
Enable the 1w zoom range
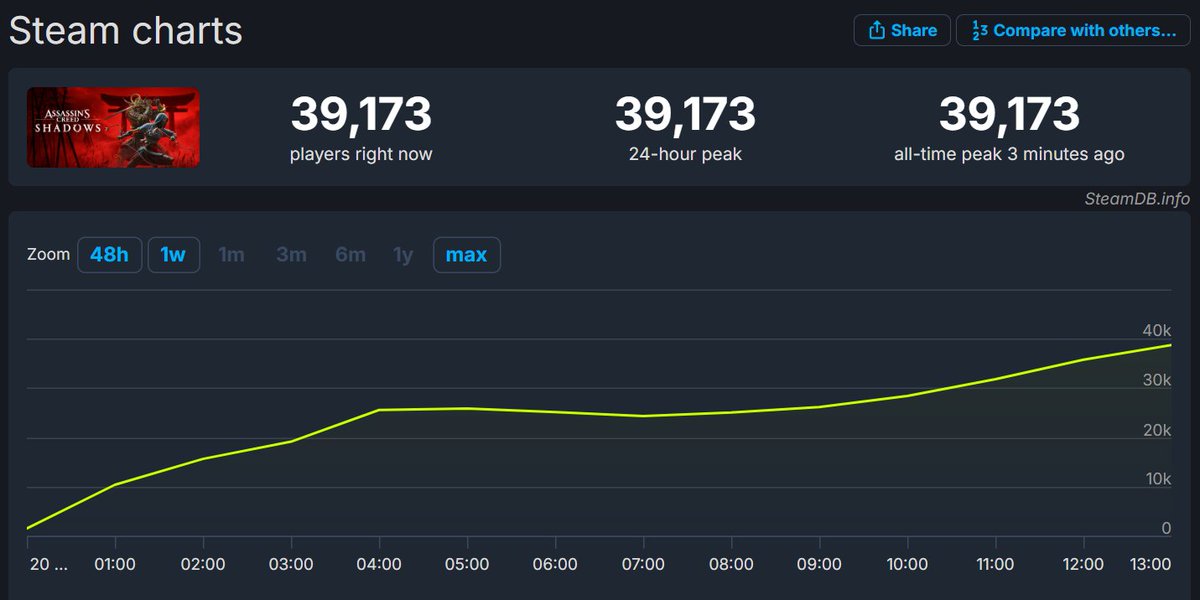(173, 254)
